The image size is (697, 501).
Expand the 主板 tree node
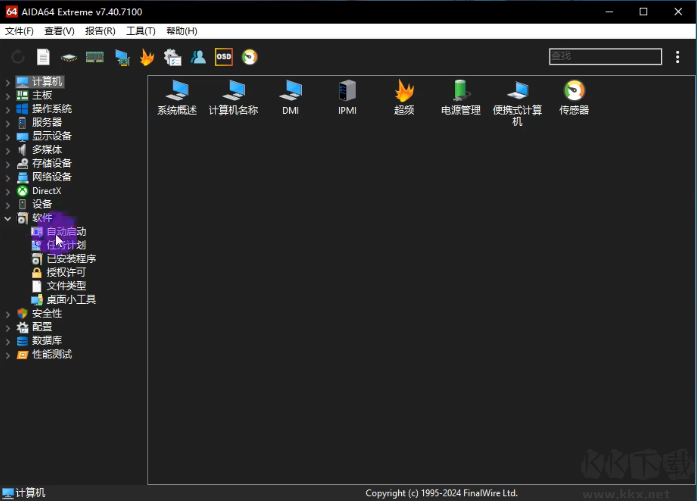pyautogui.click(x=8, y=96)
